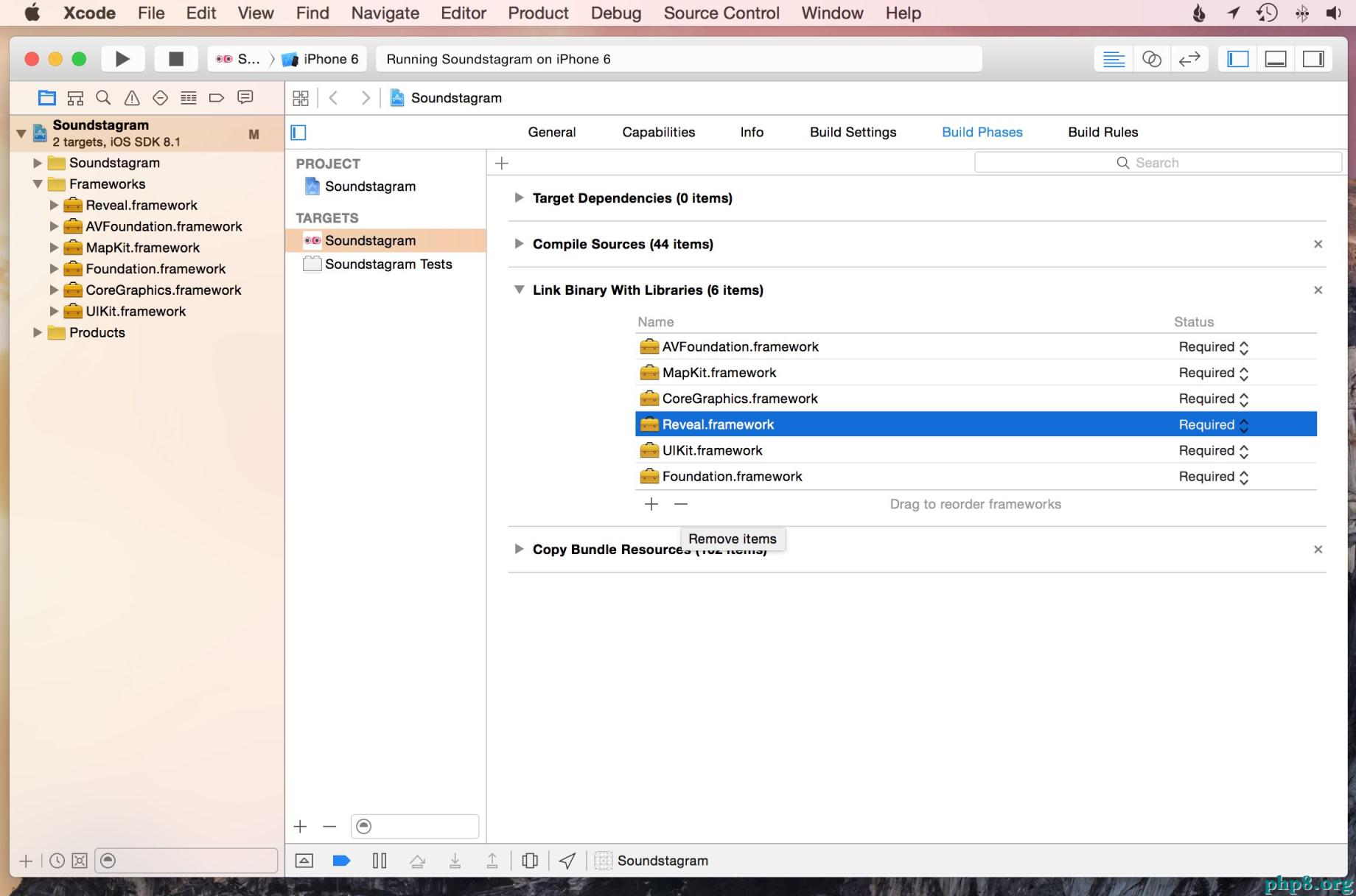Open the Version editor

[1189, 59]
